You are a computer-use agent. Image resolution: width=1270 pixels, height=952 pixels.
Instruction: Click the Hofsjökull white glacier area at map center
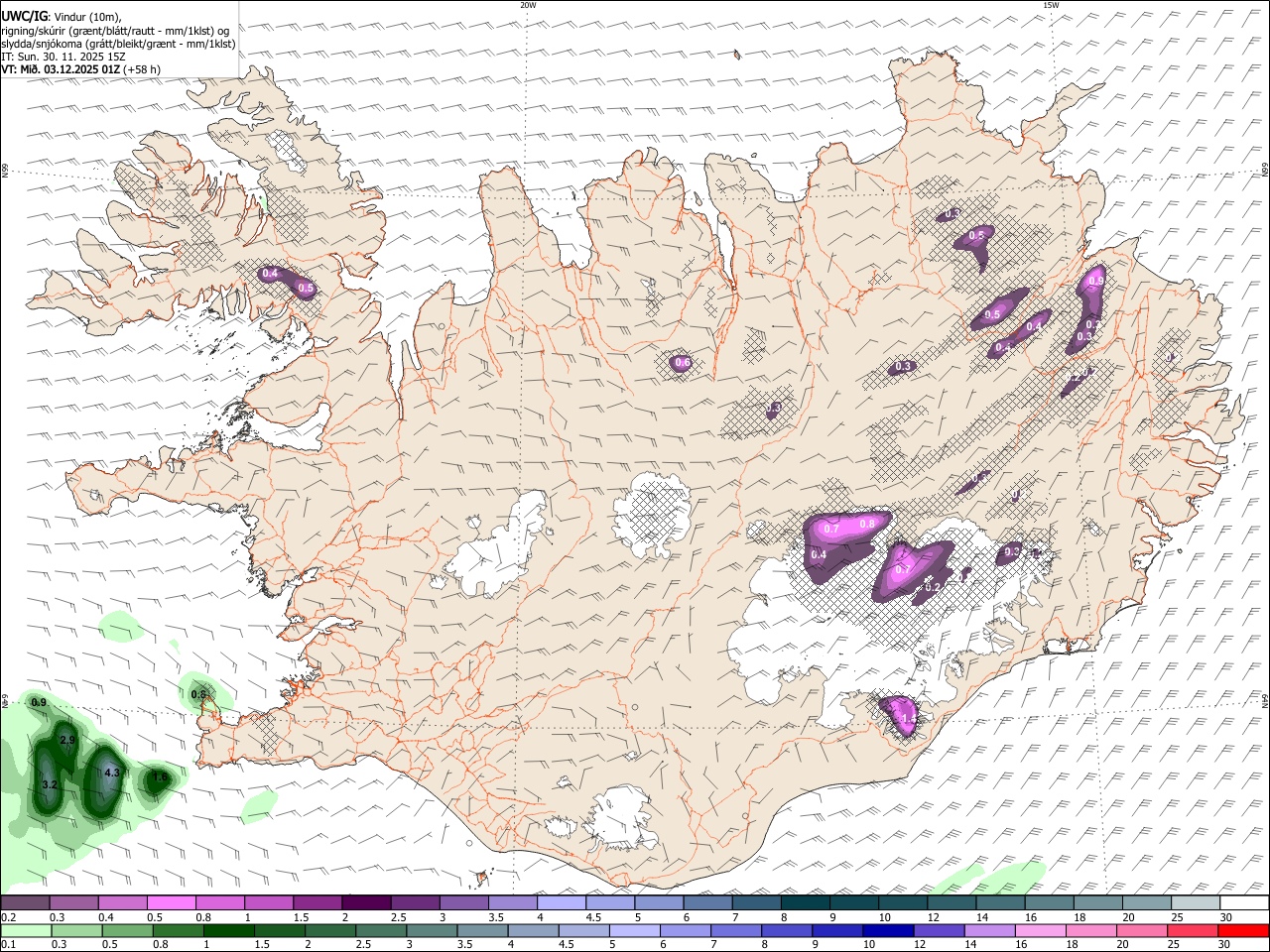point(652,516)
